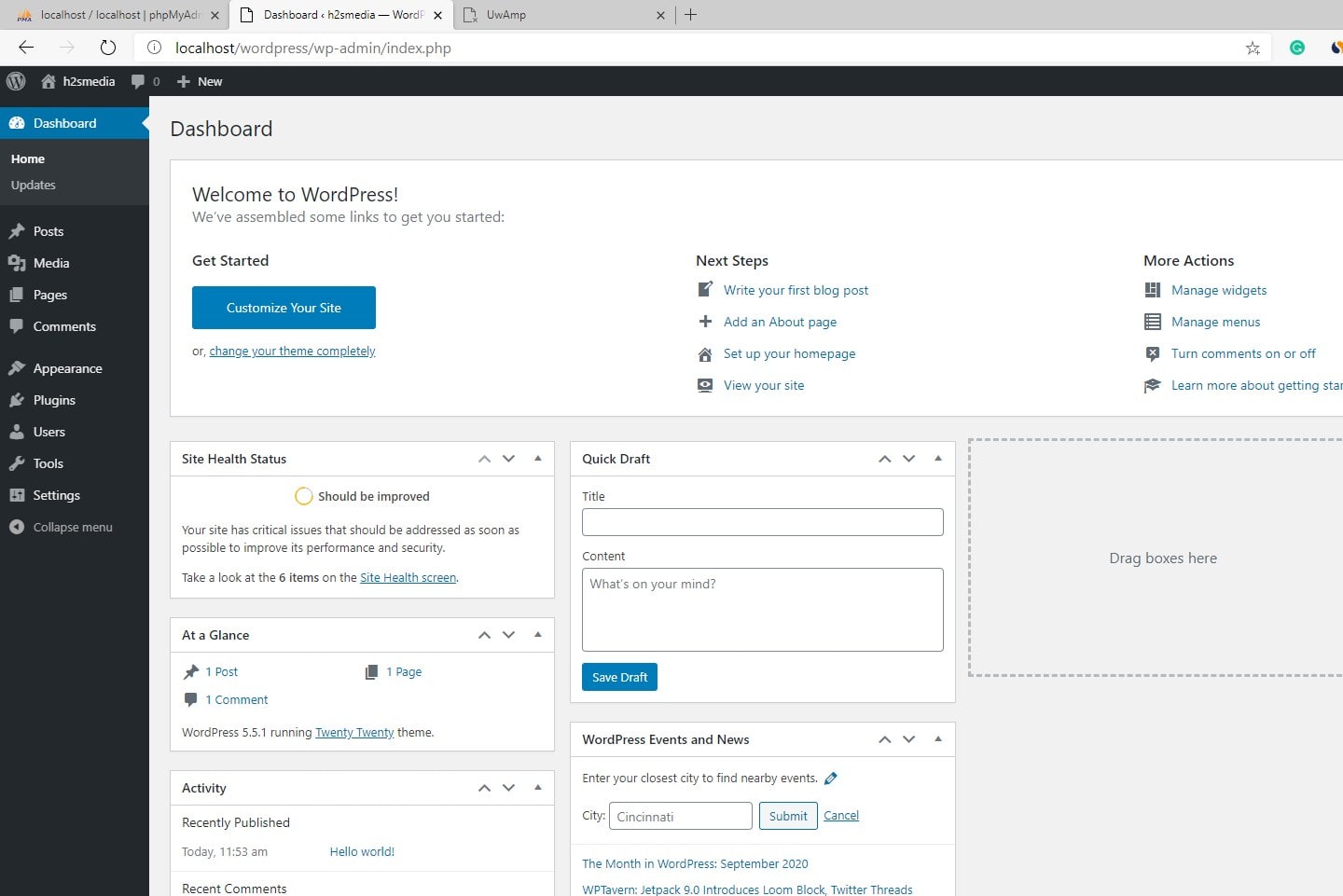Screen dimensions: 1343x896
Task: Open Twenty Twenty theme link
Action: coord(354,733)
